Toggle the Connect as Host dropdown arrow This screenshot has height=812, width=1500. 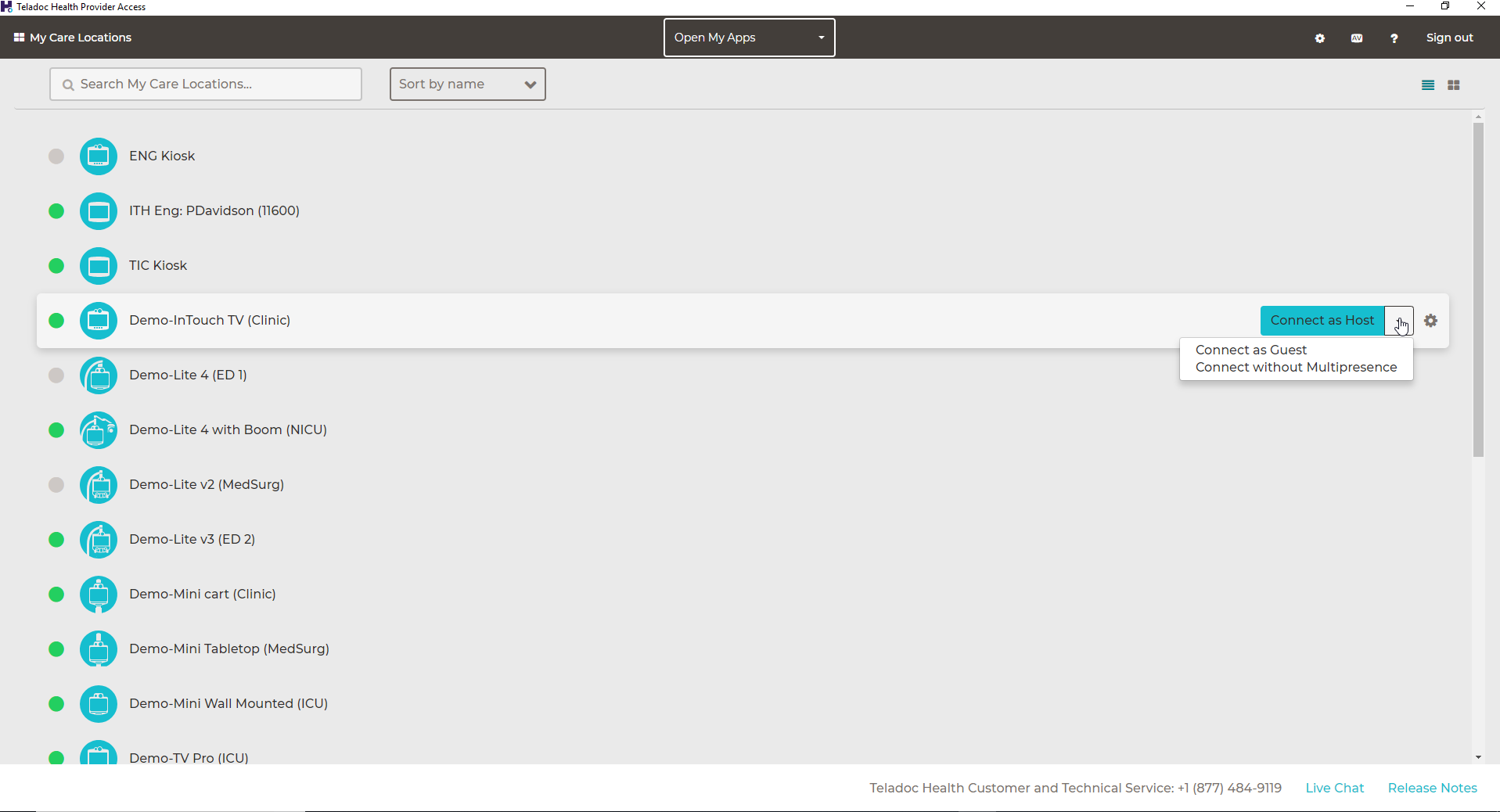point(1398,321)
